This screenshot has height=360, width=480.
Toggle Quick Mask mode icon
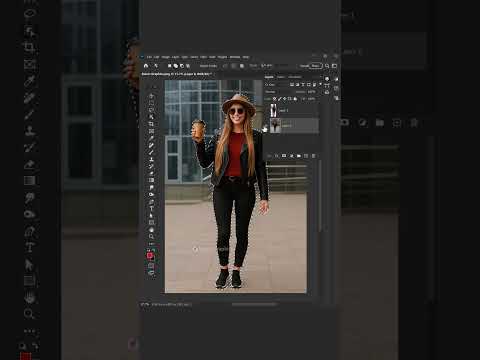click(151, 266)
